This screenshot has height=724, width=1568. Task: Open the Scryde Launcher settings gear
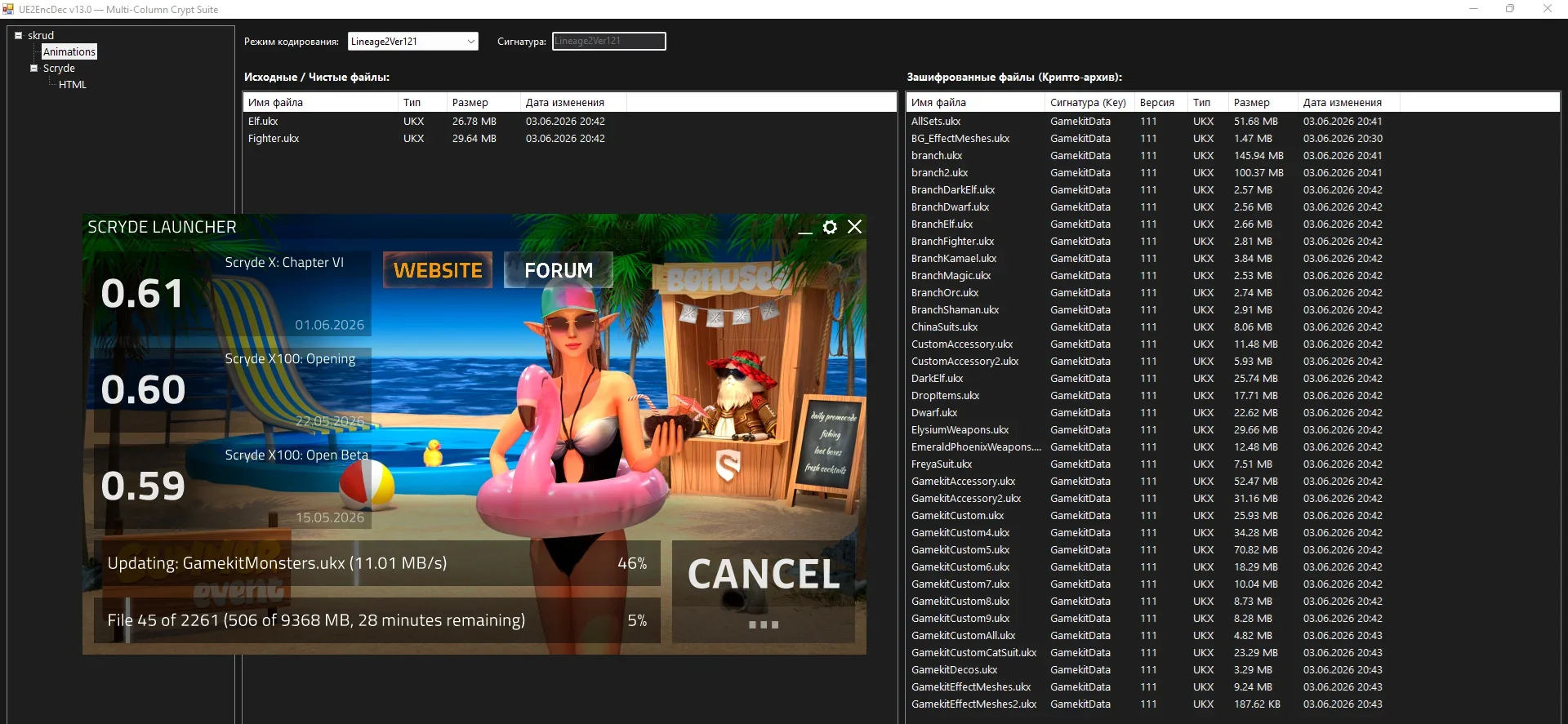click(830, 227)
